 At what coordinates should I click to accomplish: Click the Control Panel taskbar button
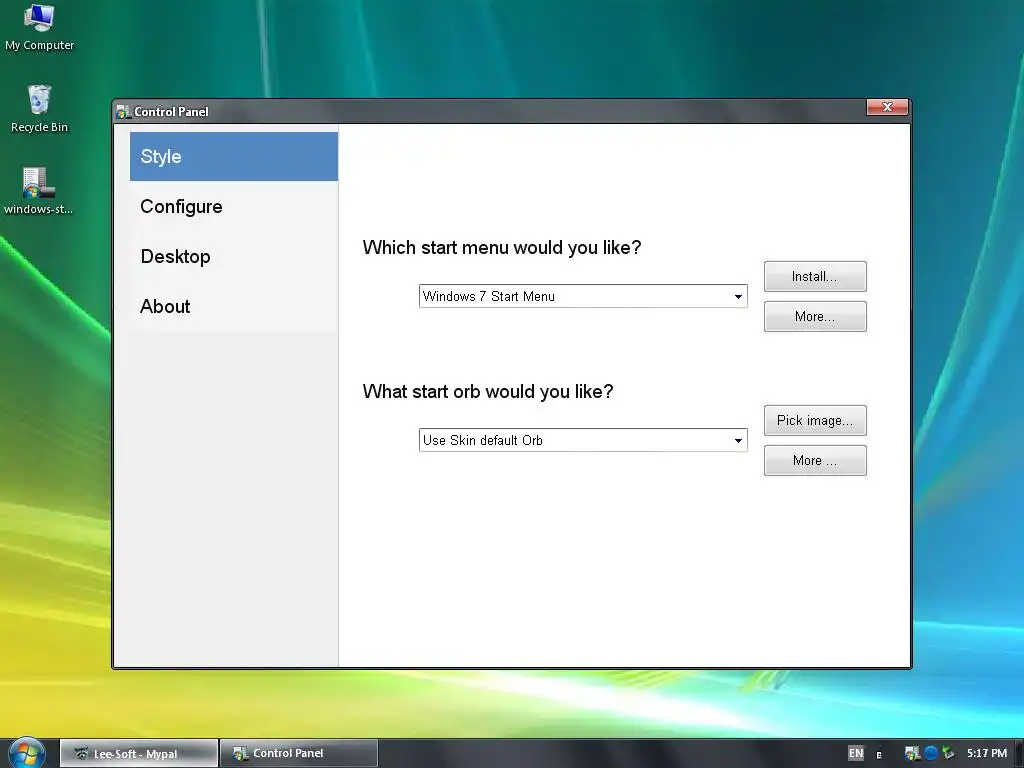click(299, 753)
